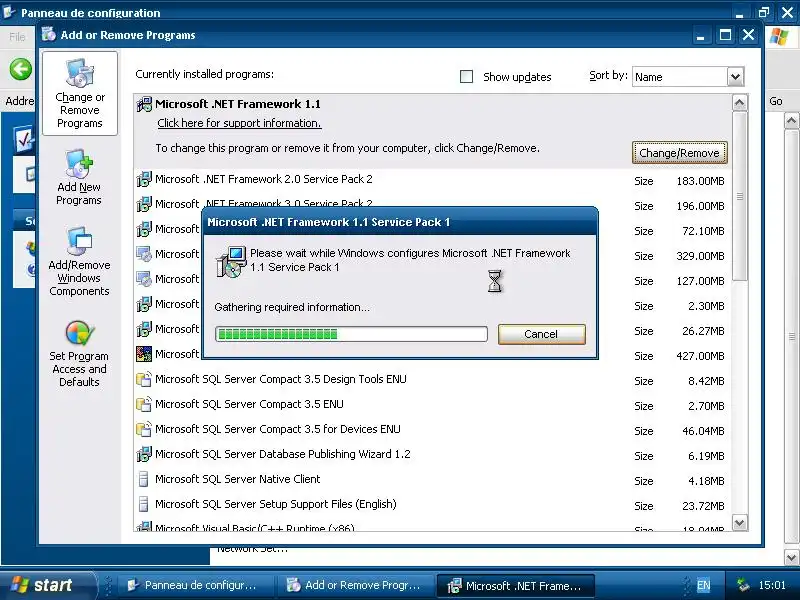Open Add New Programs sidebar icon

[79, 177]
